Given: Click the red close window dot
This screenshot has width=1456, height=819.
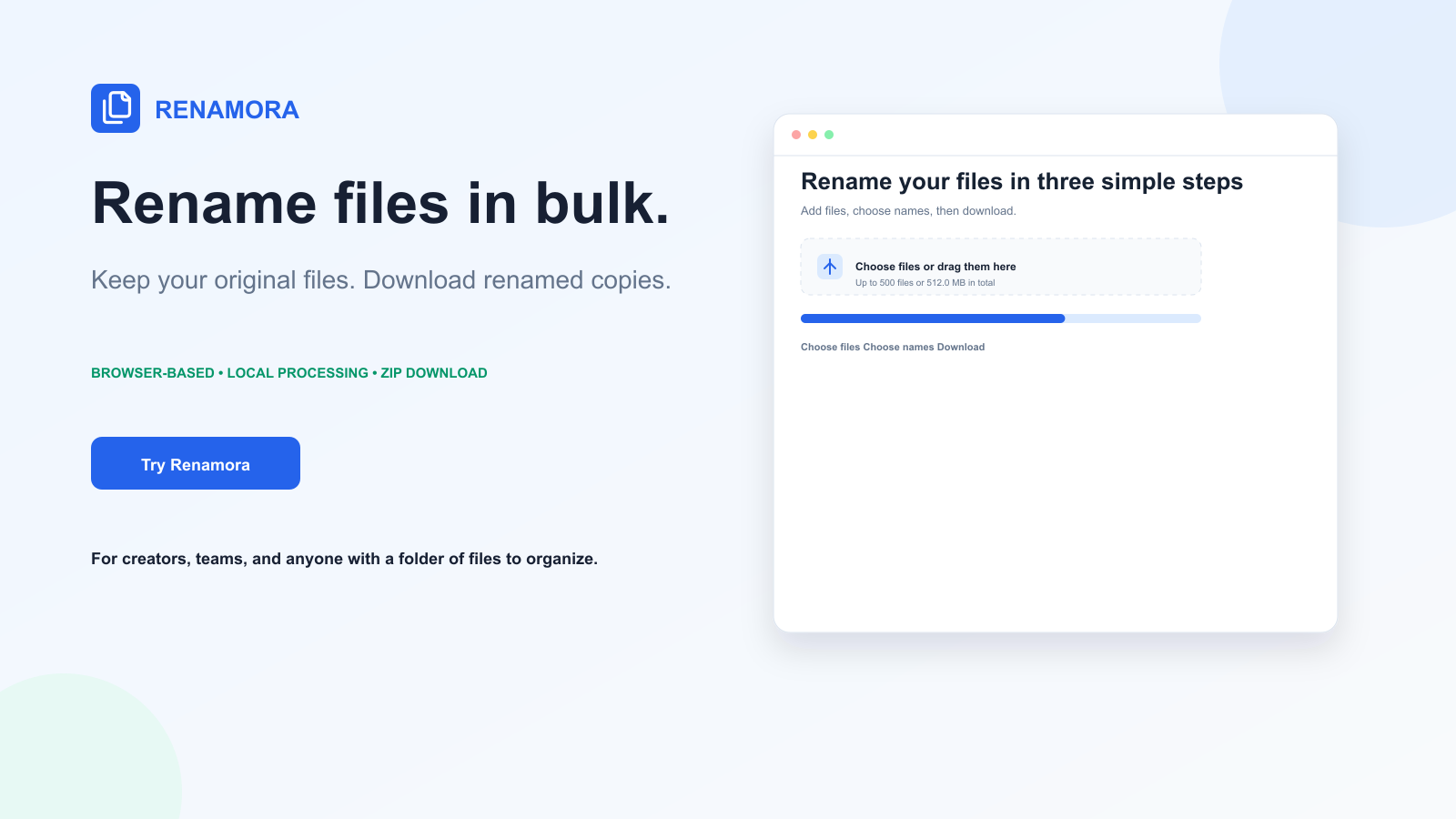Looking at the screenshot, I should (x=796, y=135).
